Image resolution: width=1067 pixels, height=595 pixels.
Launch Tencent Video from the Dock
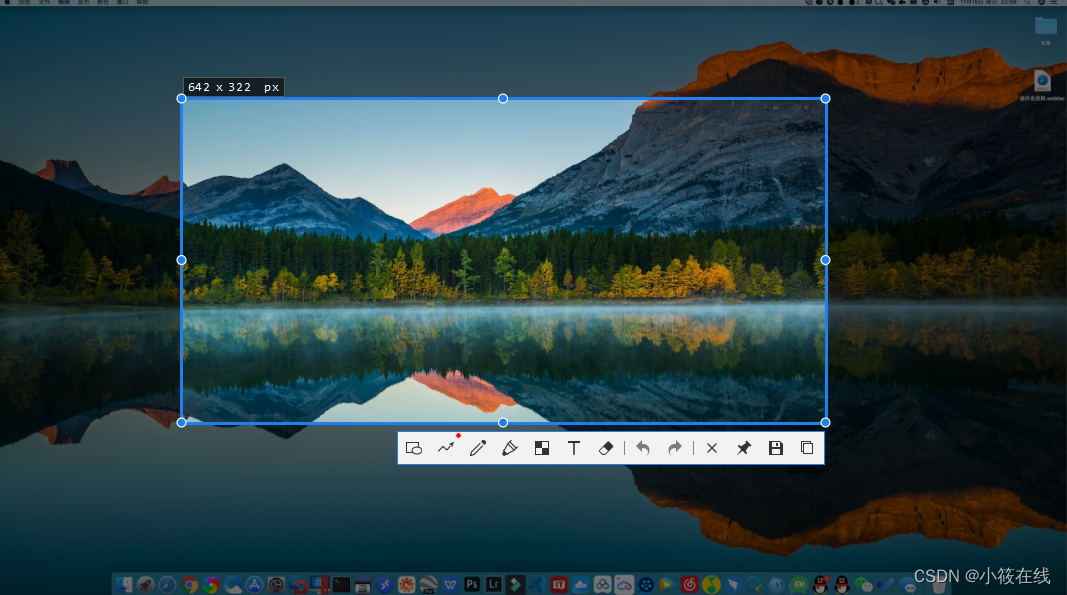click(668, 584)
